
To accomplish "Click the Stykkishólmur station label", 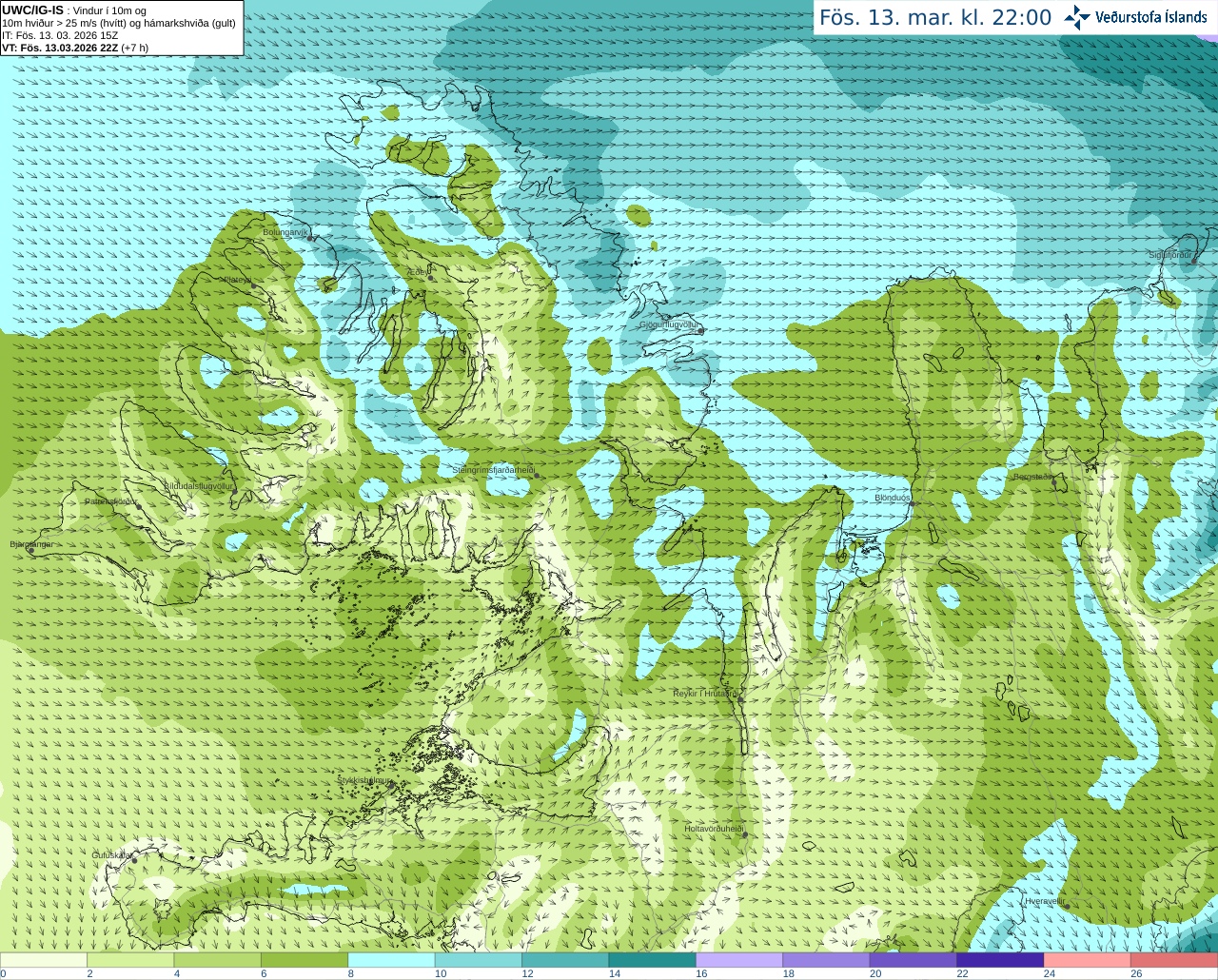I will coord(363,780).
